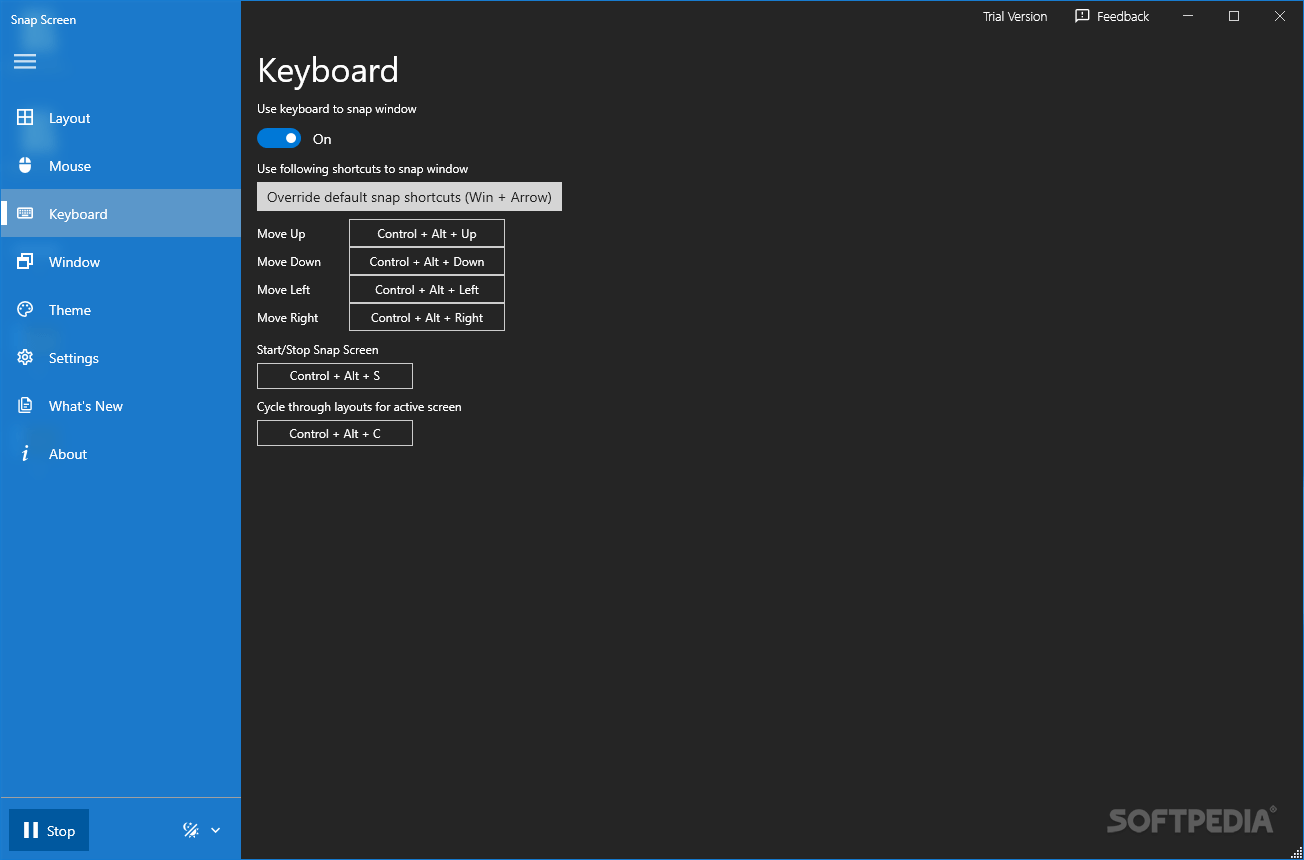The width and height of the screenshot is (1304, 860).
Task: Click the Snap Screen app title
Action: pyautogui.click(x=44, y=19)
